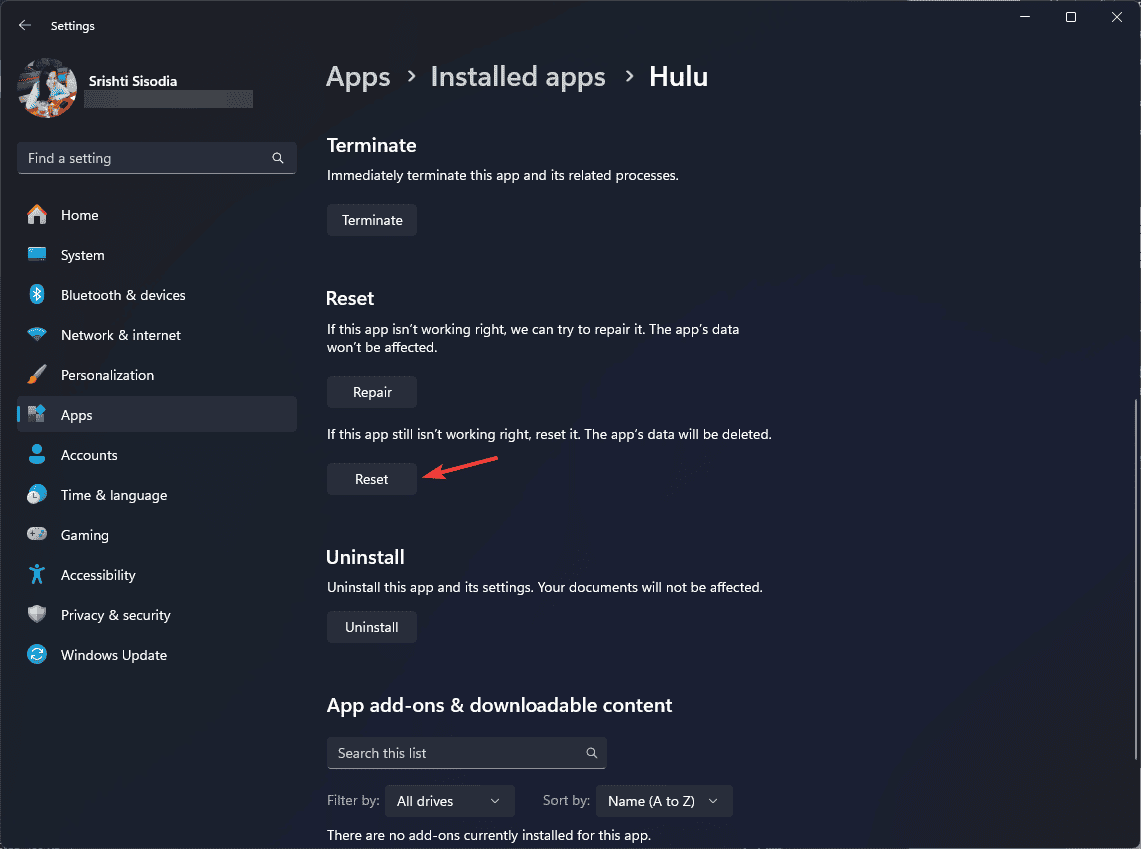Click the Accessibility figure icon
Image resolution: width=1141 pixels, height=849 pixels.
click(x=37, y=575)
